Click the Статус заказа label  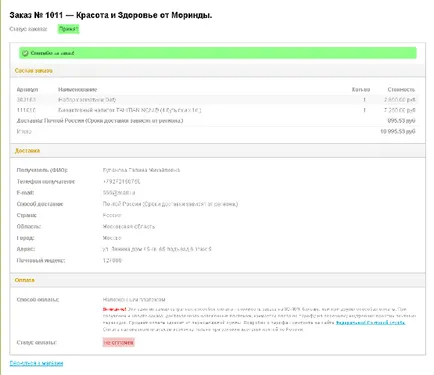[28, 29]
